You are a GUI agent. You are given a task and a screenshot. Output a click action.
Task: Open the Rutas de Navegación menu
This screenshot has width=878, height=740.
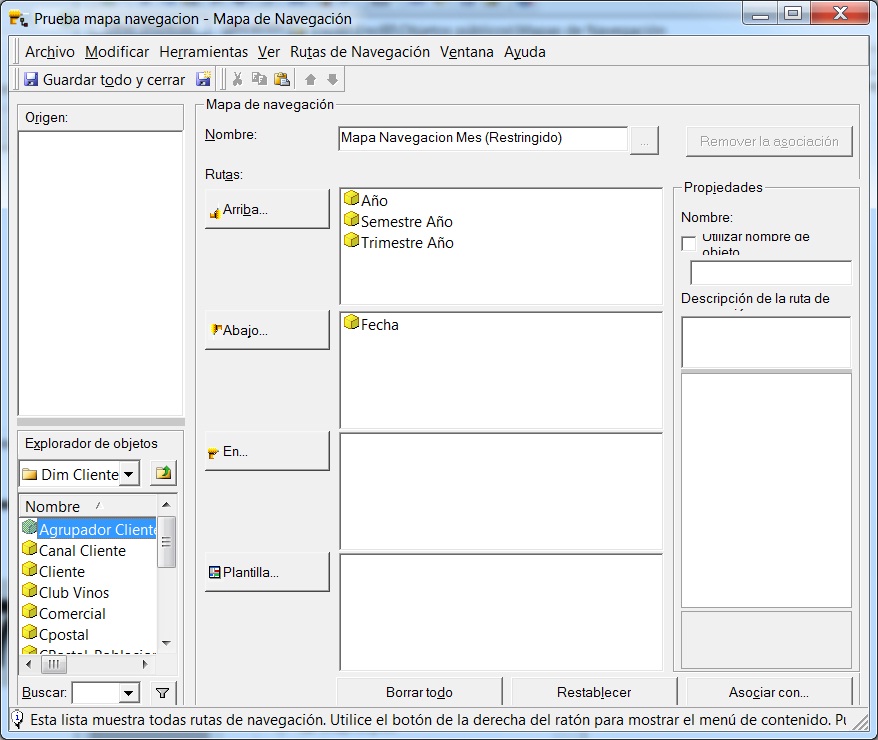[359, 52]
